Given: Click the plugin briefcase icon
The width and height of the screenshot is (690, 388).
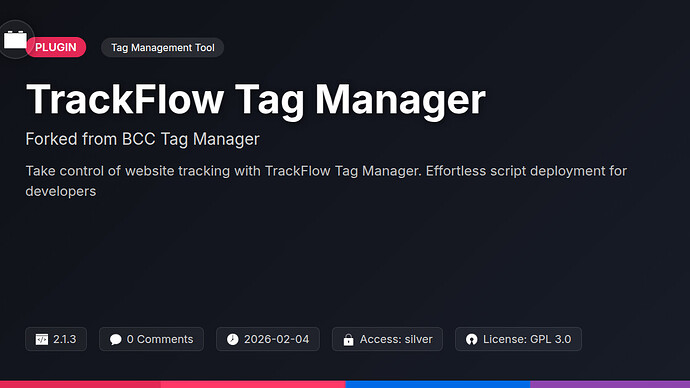Looking at the screenshot, I should [x=15, y=40].
